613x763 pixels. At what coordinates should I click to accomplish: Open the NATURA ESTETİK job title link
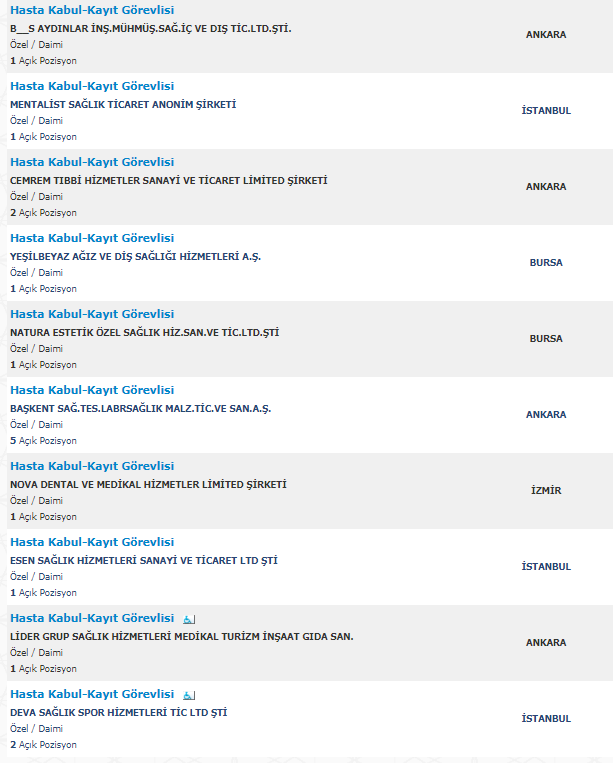[92, 314]
